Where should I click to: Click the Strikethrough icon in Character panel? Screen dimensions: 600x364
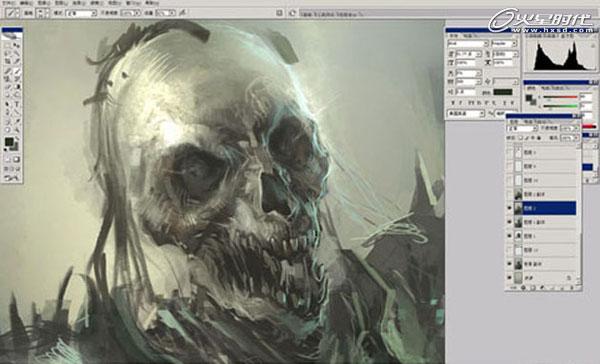pos(512,103)
